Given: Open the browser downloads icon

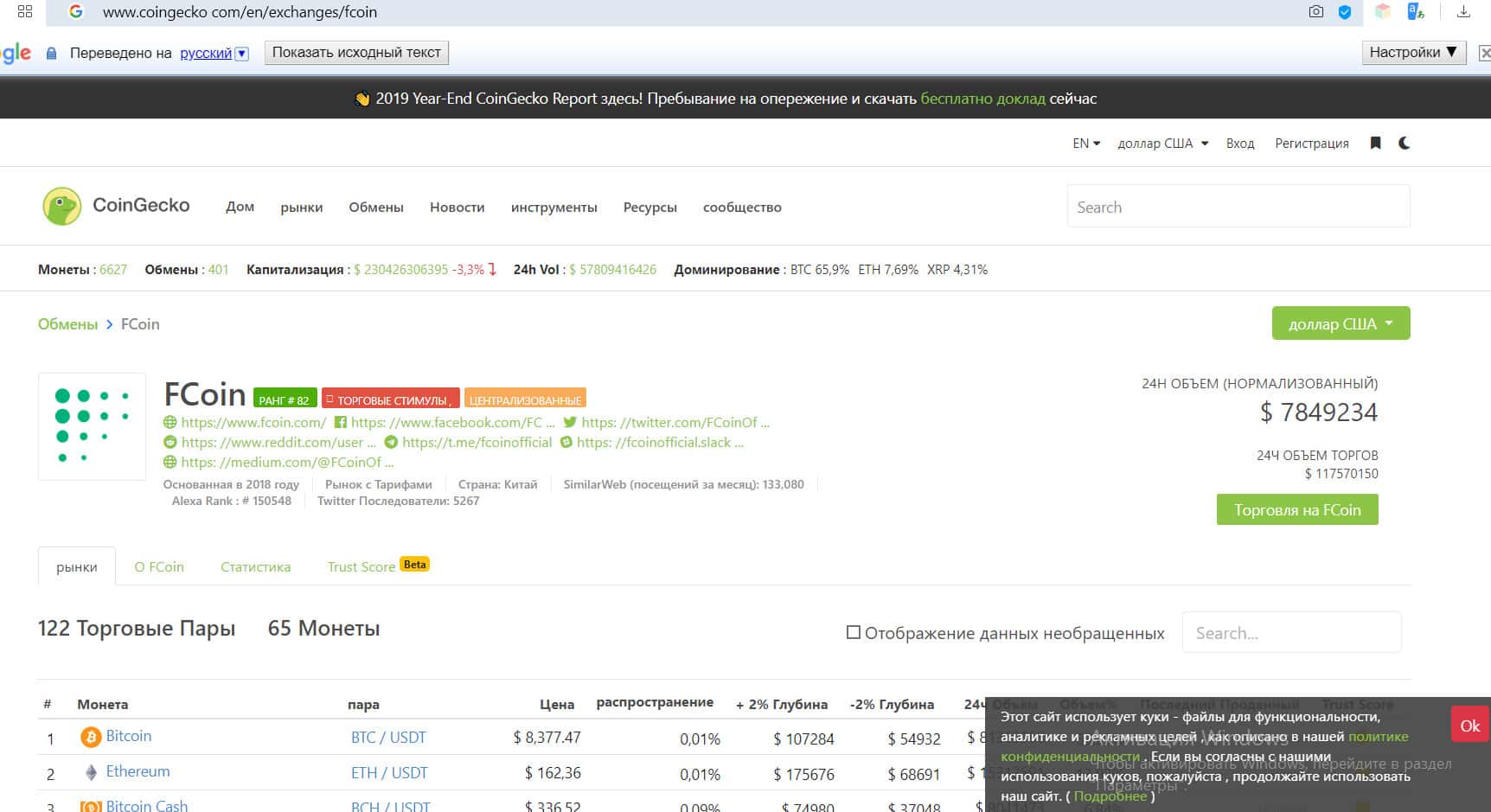Looking at the screenshot, I should click(x=1463, y=12).
